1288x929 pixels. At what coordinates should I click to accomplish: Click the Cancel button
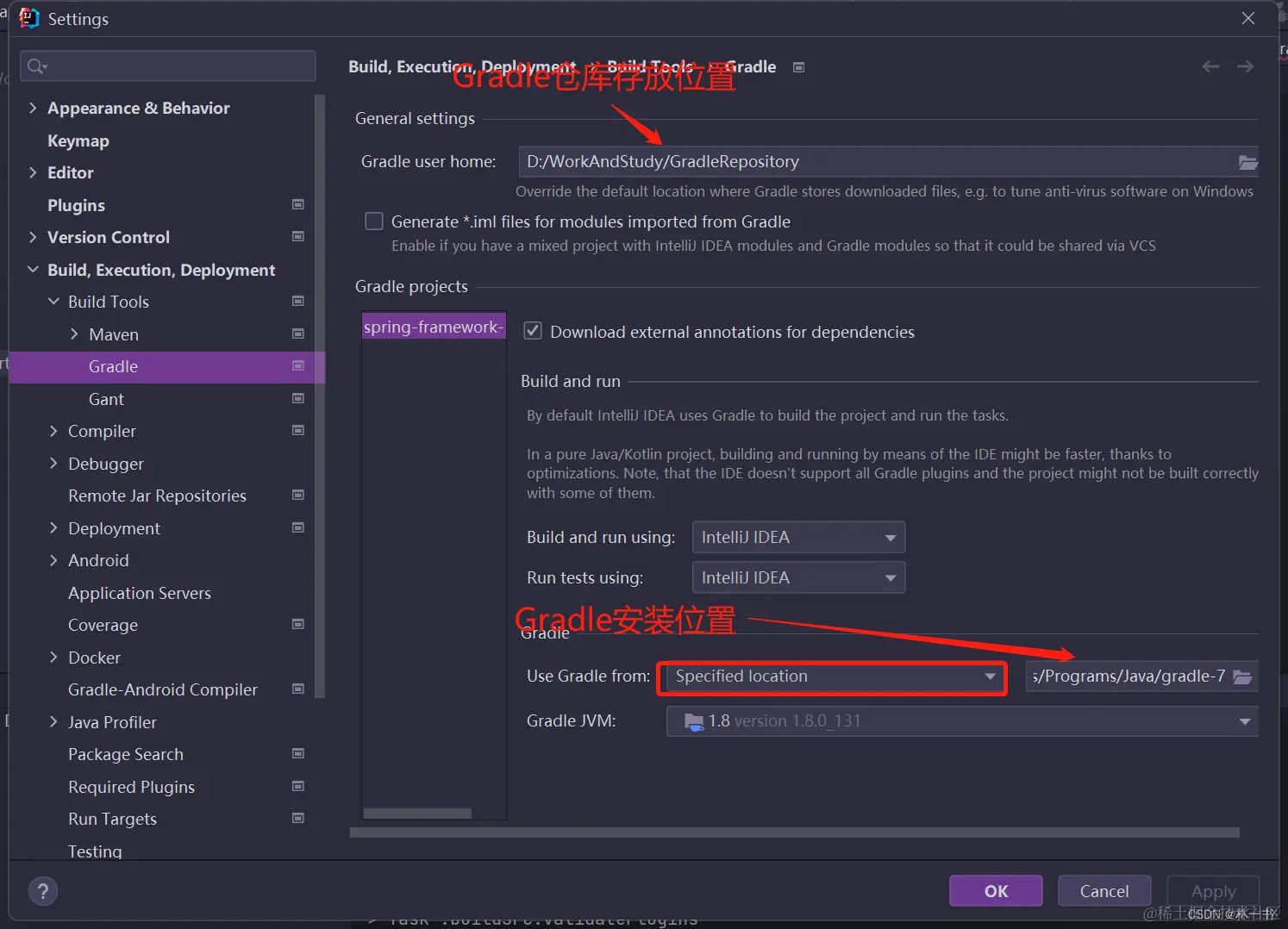(x=1104, y=891)
